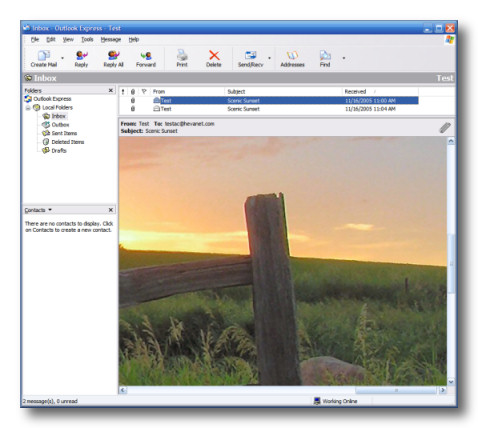Open the Addresses book
This screenshot has width=478, height=428.
coord(292,59)
